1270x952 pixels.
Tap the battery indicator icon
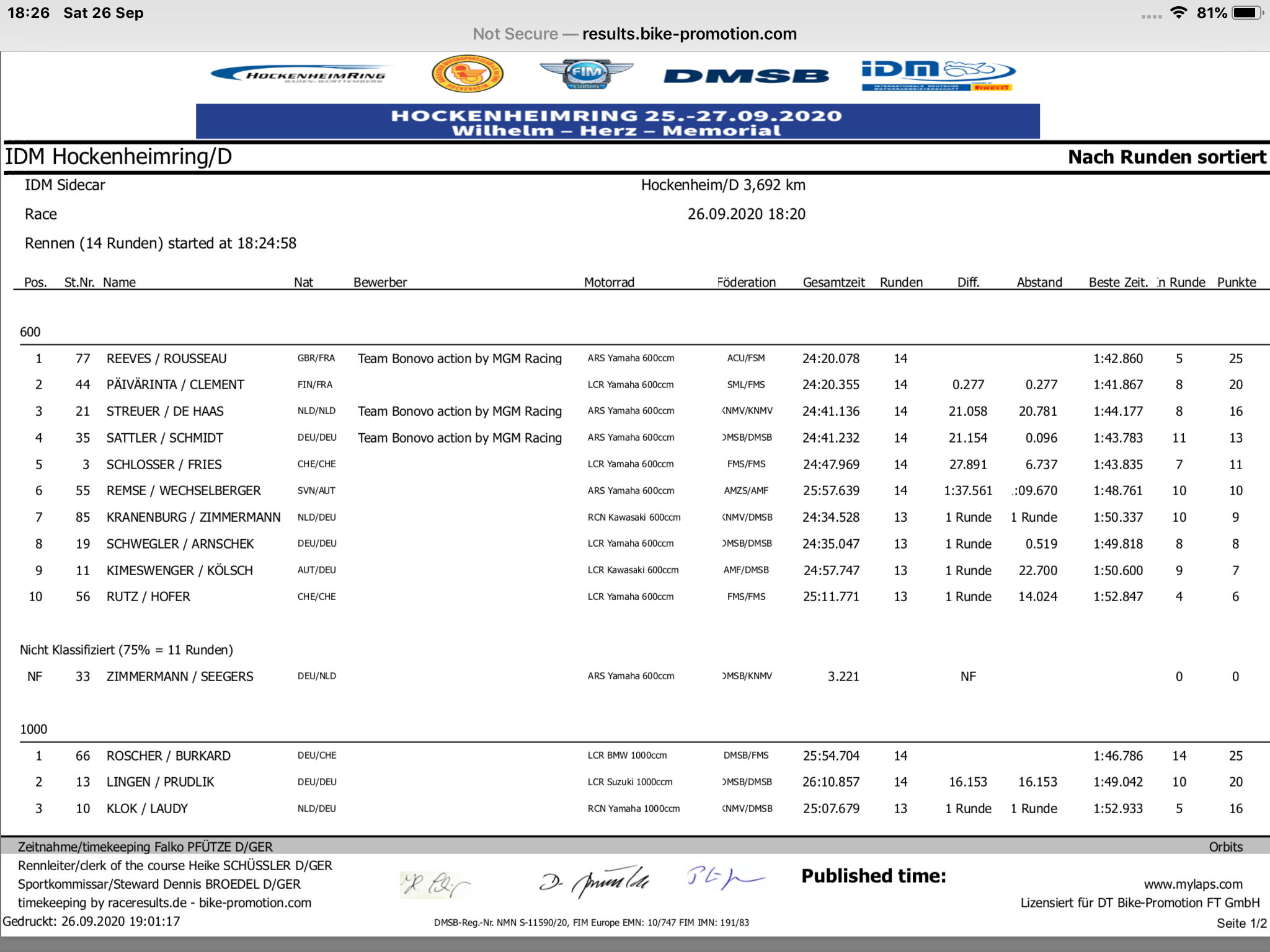(x=1247, y=12)
